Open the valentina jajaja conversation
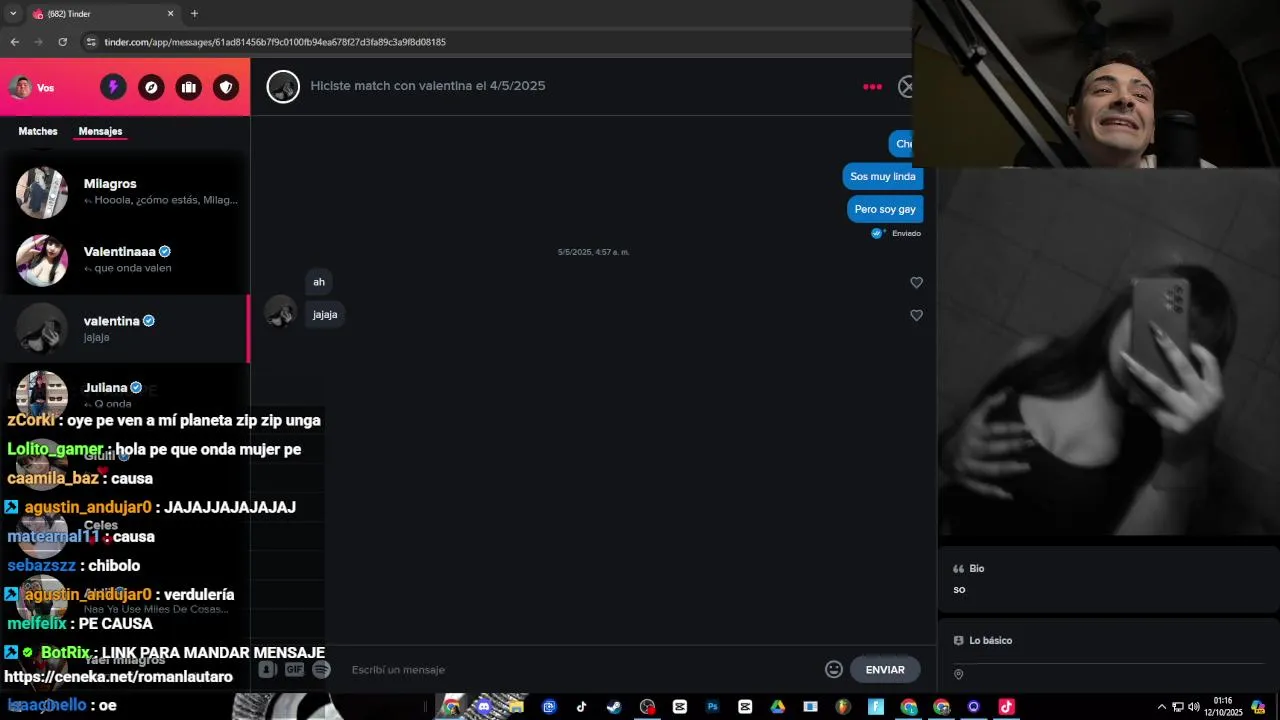Screen dimensions: 1280x720 tap(125, 328)
